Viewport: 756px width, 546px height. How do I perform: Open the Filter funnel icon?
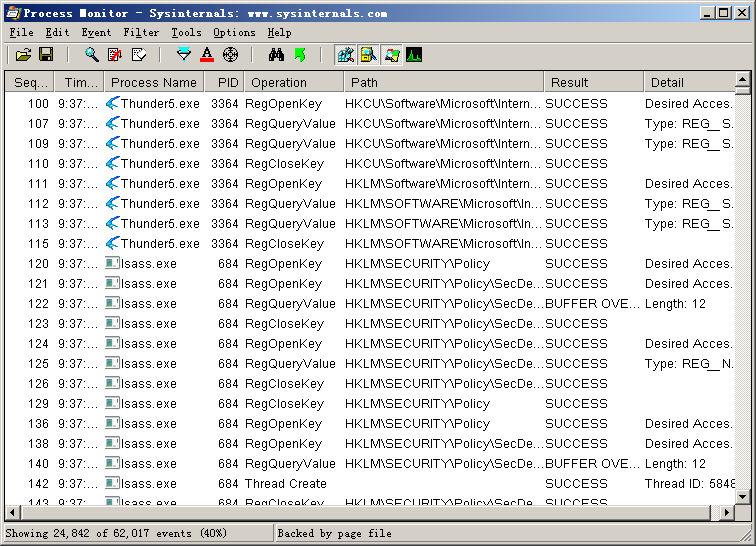click(x=184, y=55)
